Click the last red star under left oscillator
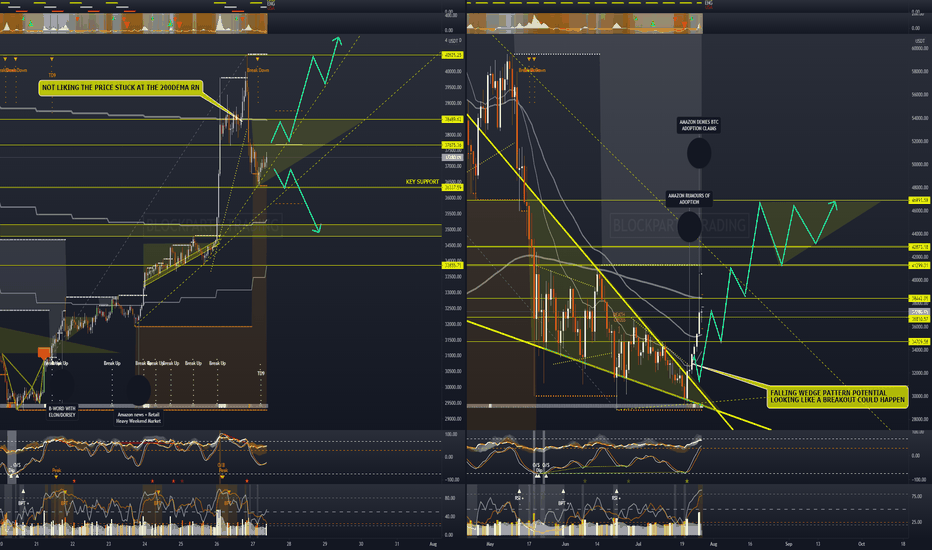Screen dimensions: 932x550 pos(247,480)
